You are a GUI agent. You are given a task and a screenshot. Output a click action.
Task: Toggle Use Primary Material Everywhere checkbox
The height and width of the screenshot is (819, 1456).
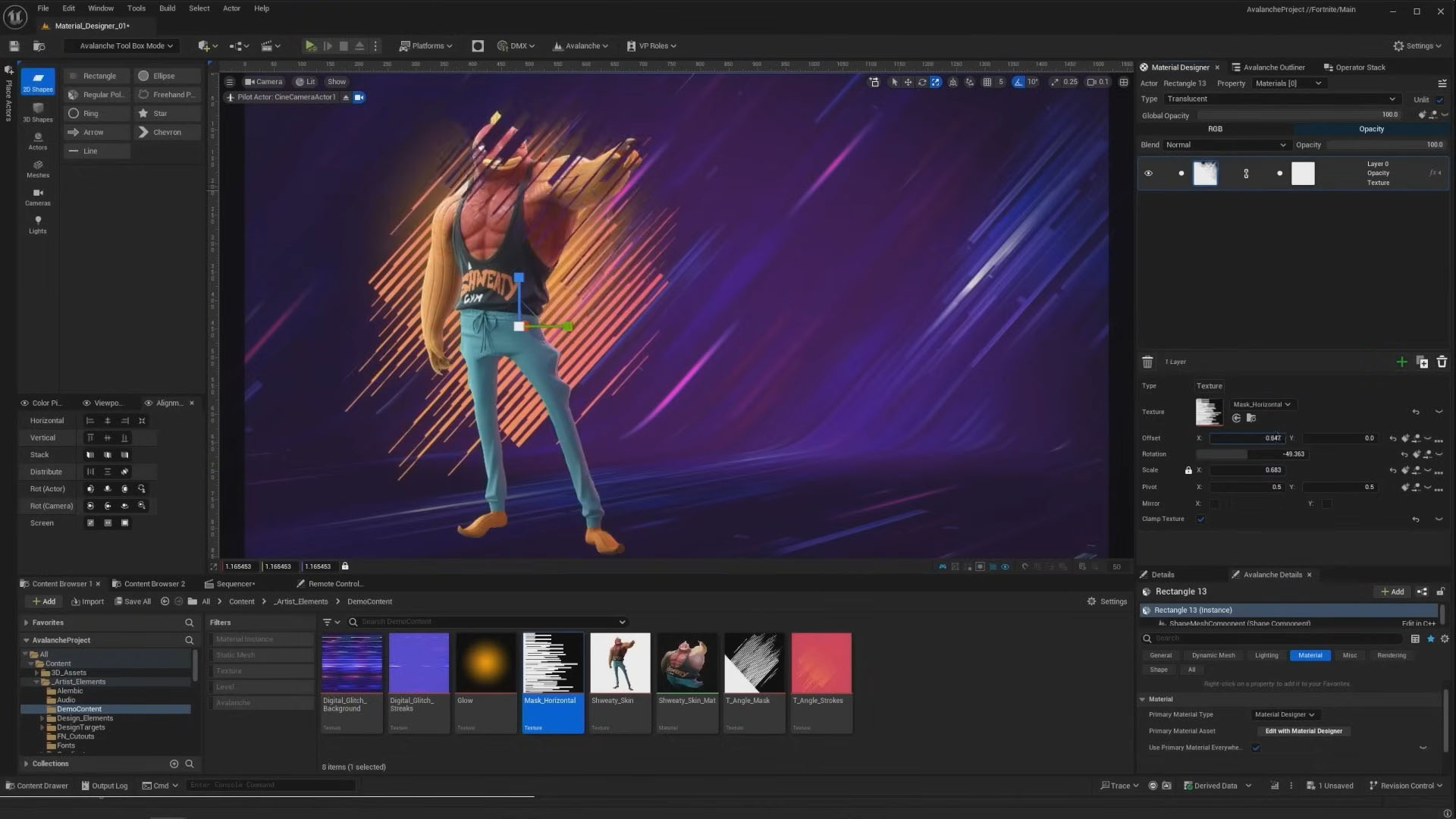[x=1256, y=748]
